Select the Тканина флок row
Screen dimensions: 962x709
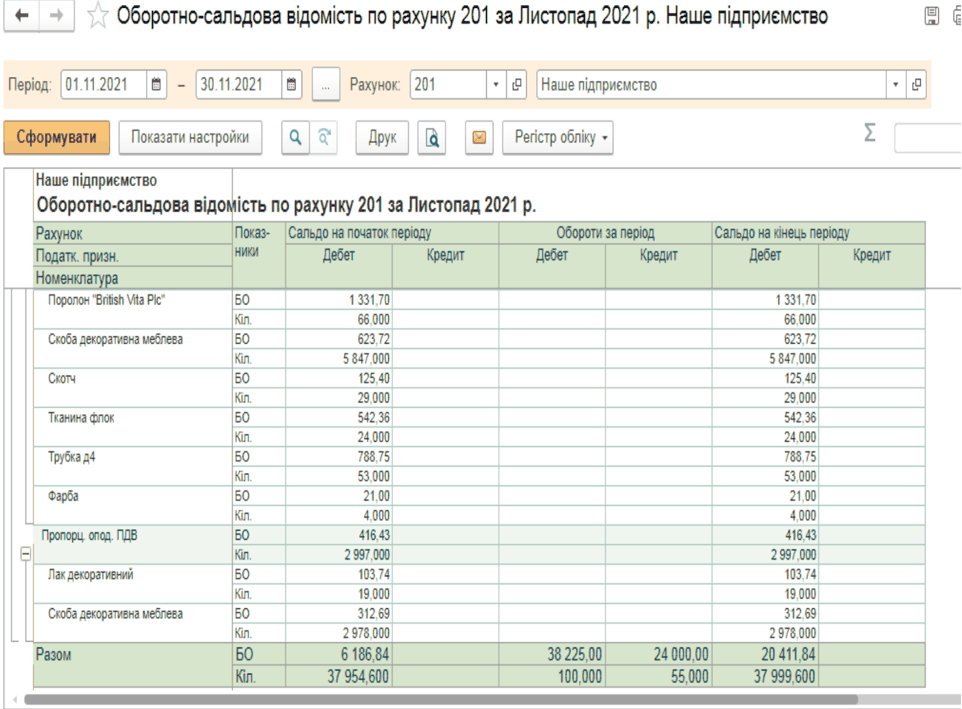click(133, 427)
